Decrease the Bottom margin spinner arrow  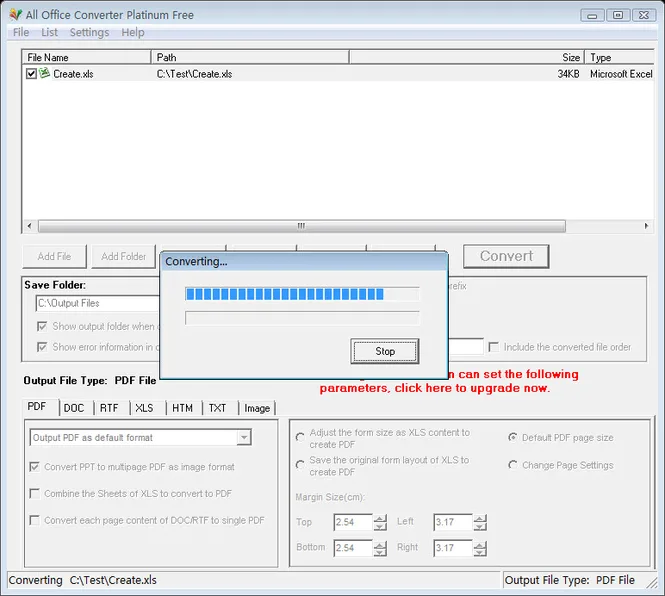click(x=380, y=552)
